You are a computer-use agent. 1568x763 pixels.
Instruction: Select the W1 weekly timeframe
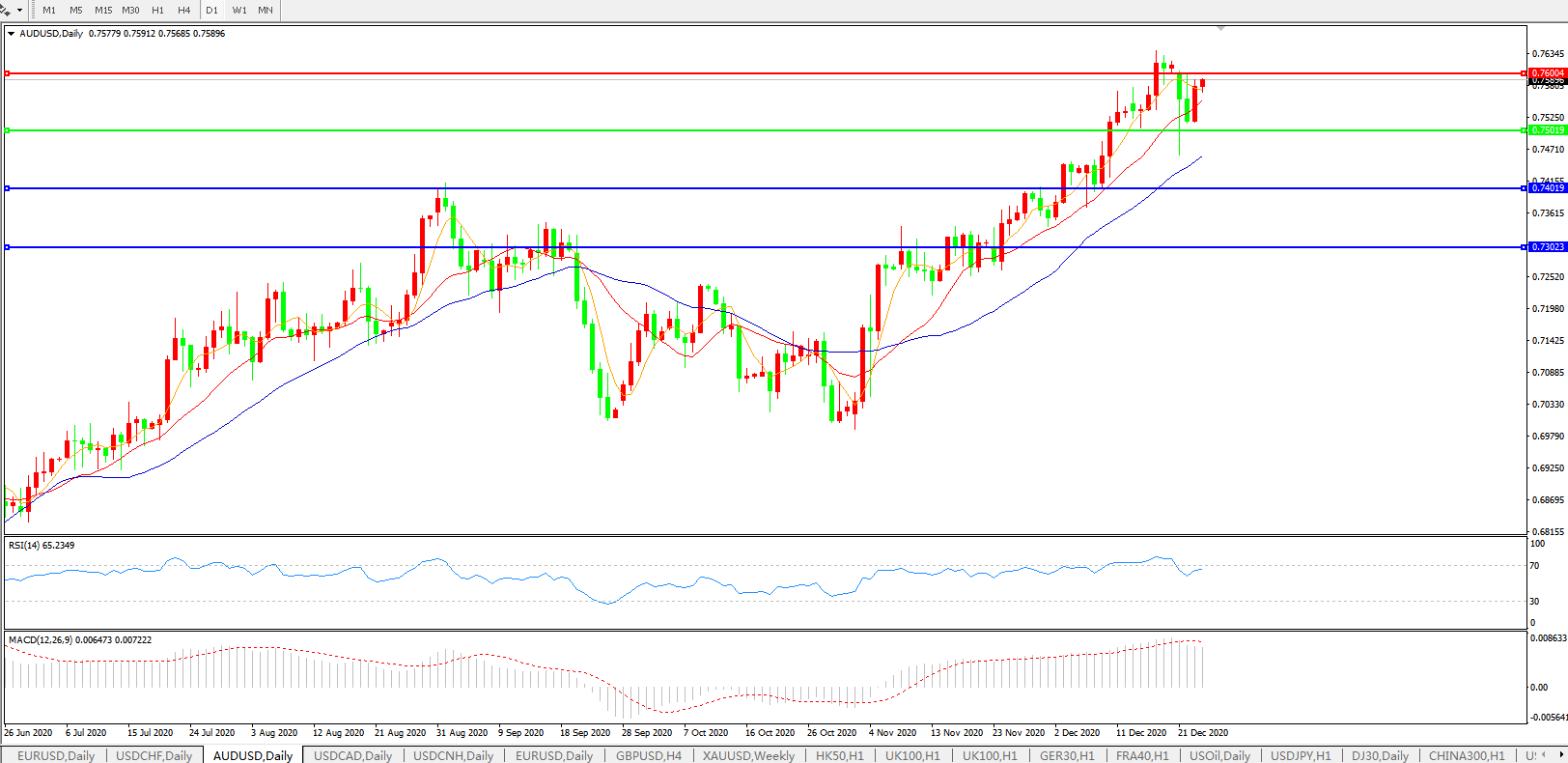239,11
